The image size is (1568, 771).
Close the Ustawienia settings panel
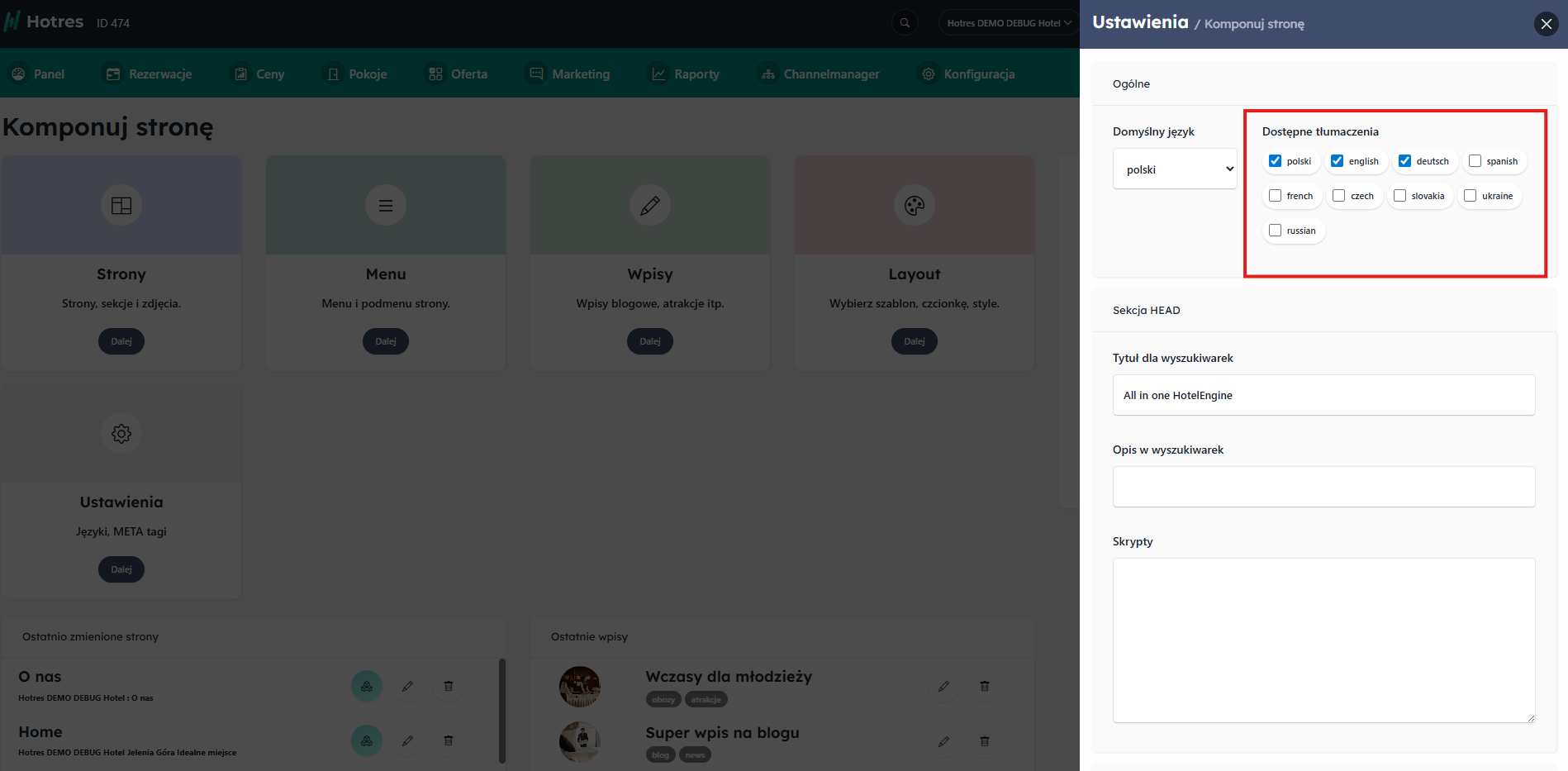click(1547, 24)
